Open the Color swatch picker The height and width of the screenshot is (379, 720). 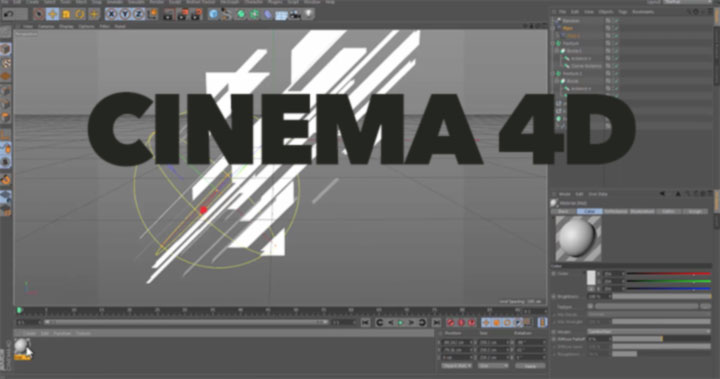[591, 277]
